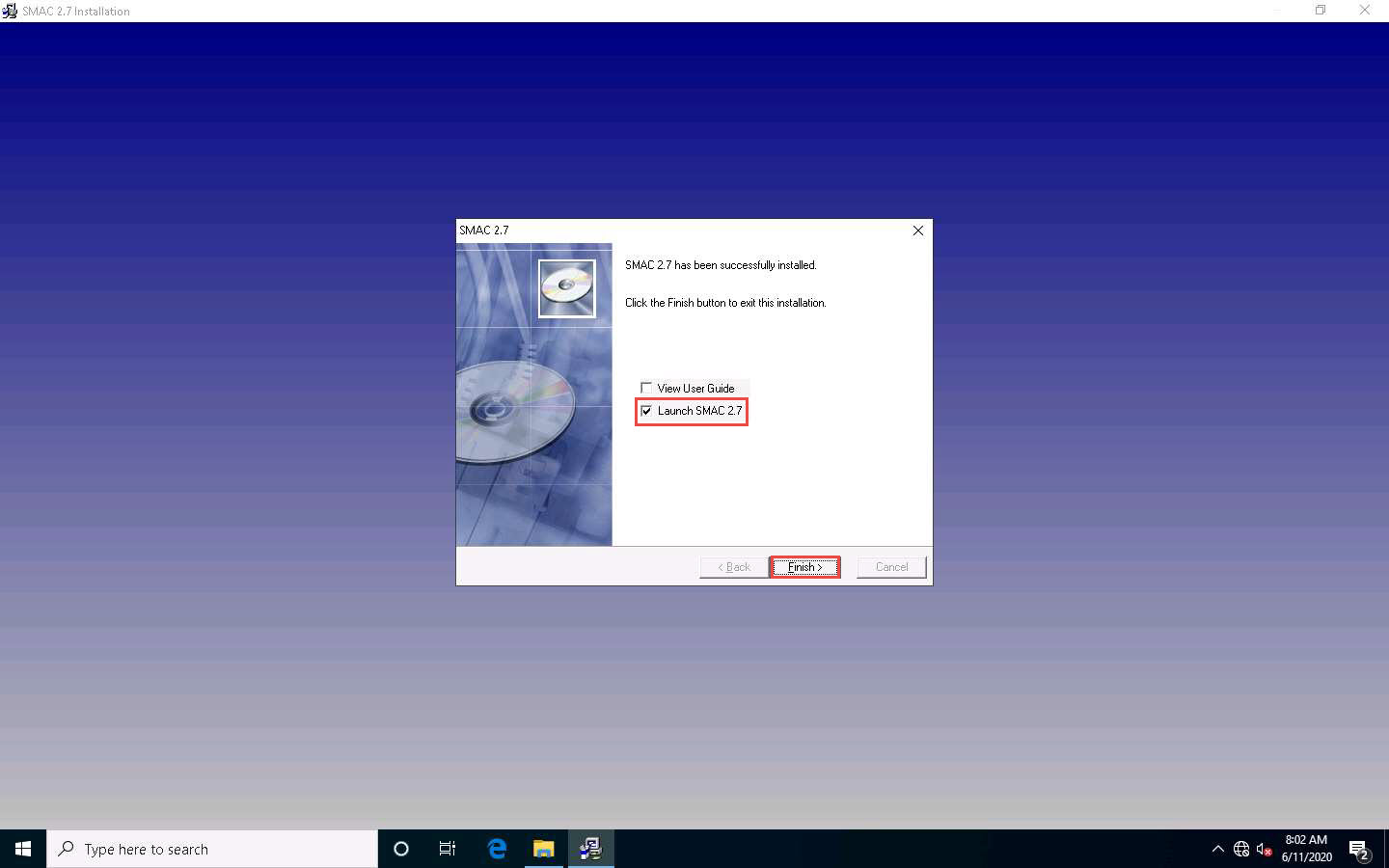This screenshot has width=1389, height=868.
Task: Launch Microsoft Edge from the taskbar
Action: click(x=497, y=849)
